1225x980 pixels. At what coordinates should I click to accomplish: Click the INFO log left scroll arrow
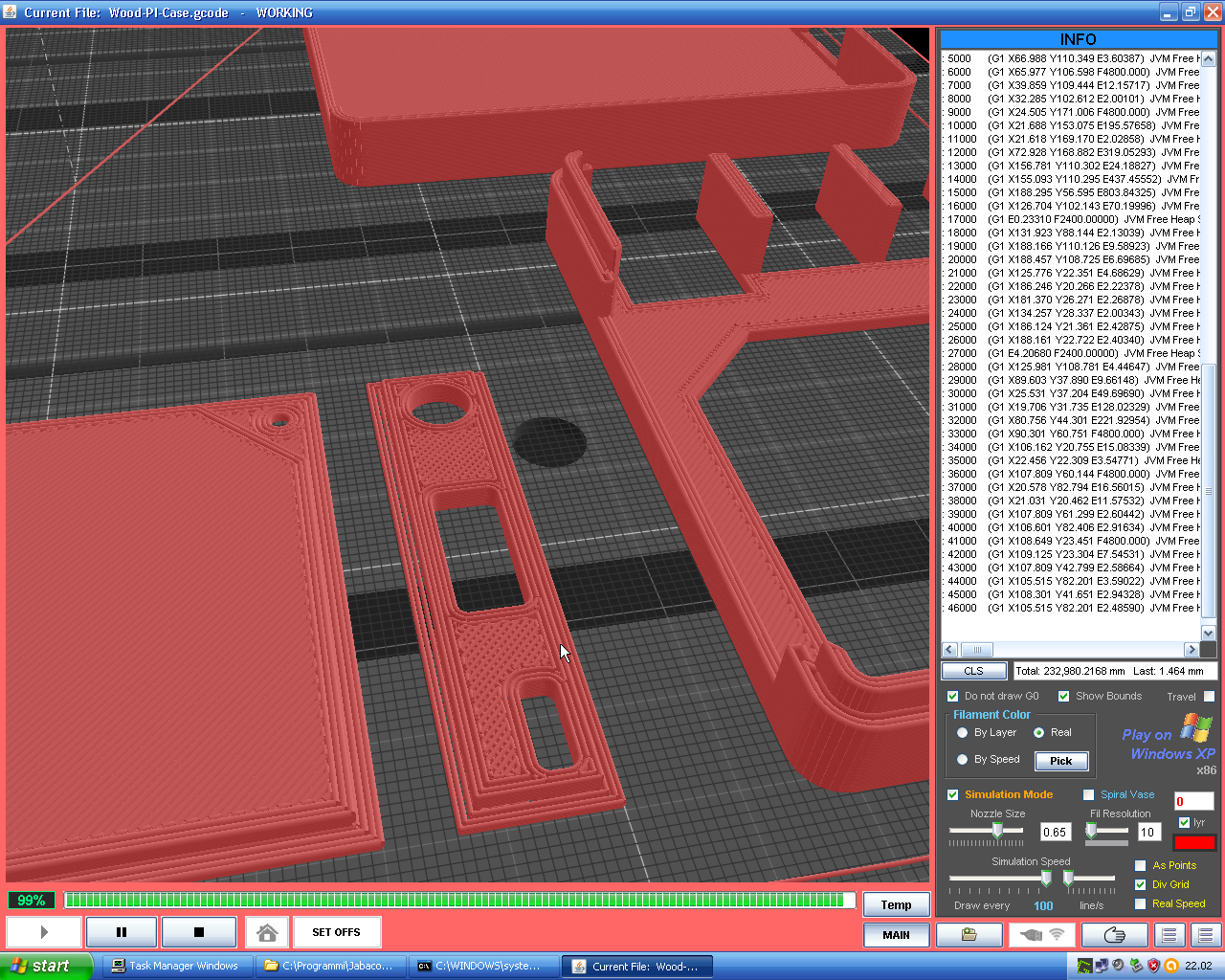click(950, 649)
